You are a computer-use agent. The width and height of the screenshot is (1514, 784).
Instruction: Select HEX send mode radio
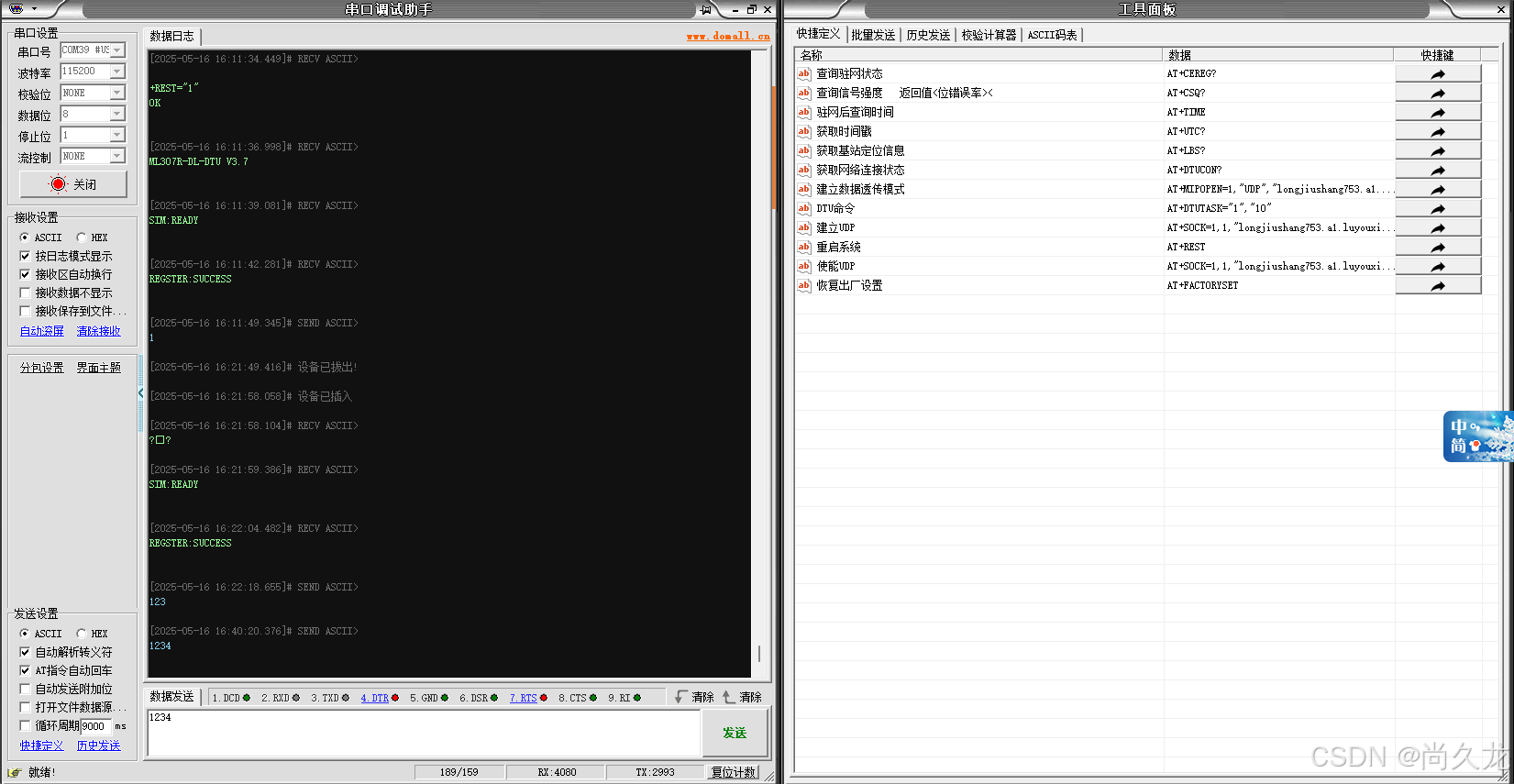tap(82, 634)
